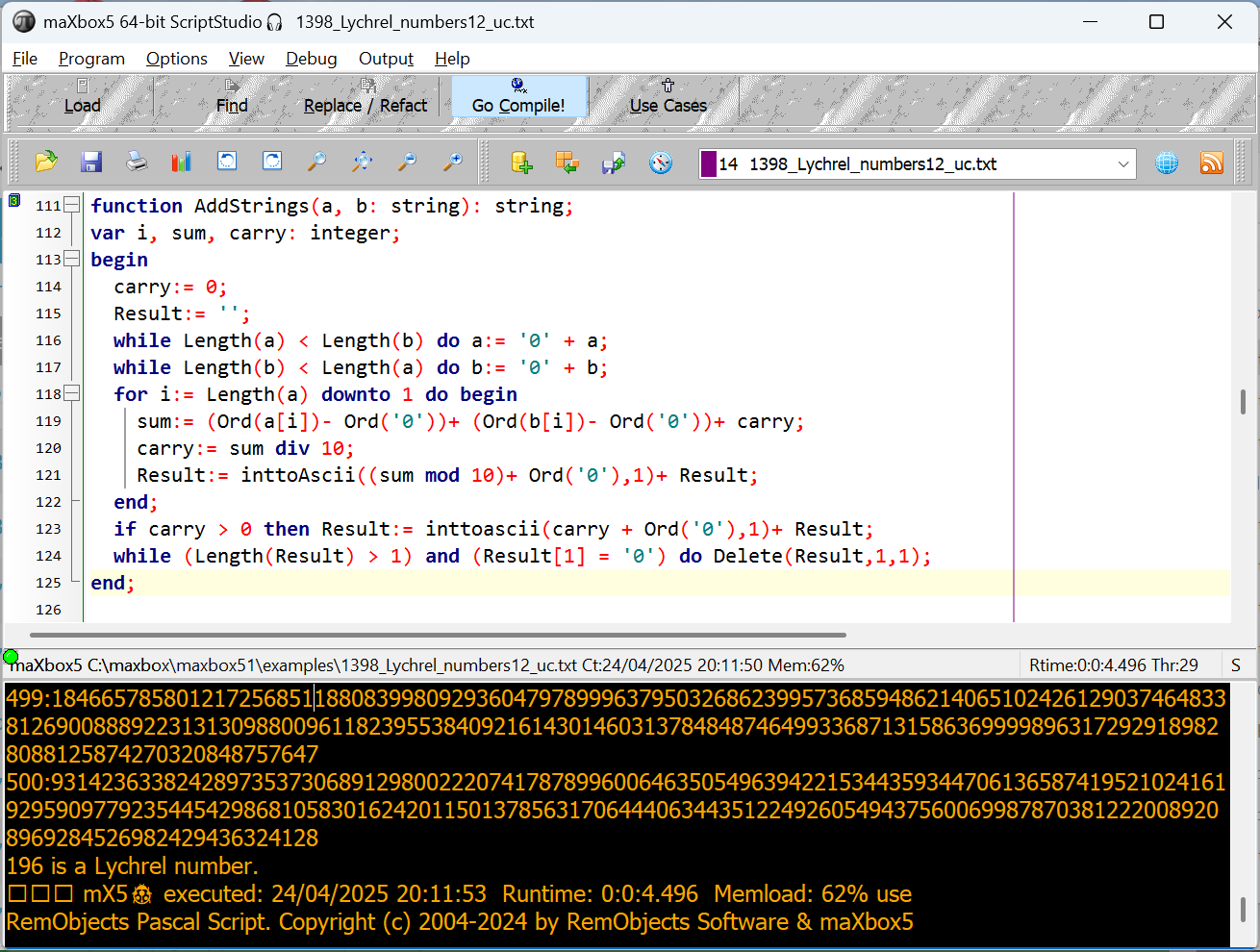Viewport: 1260px width, 952px height.
Task: Open the File menu
Action: tap(25, 59)
